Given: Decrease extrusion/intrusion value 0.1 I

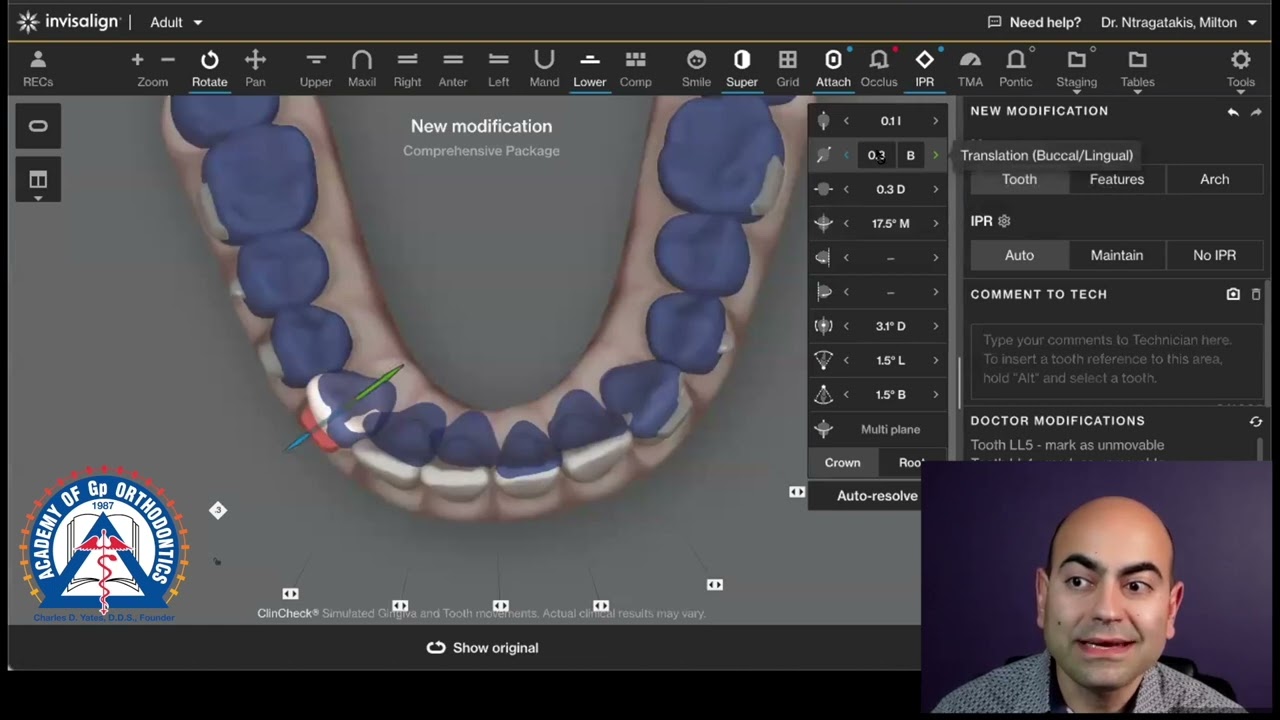Looking at the screenshot, I should (x=846, y=121).
